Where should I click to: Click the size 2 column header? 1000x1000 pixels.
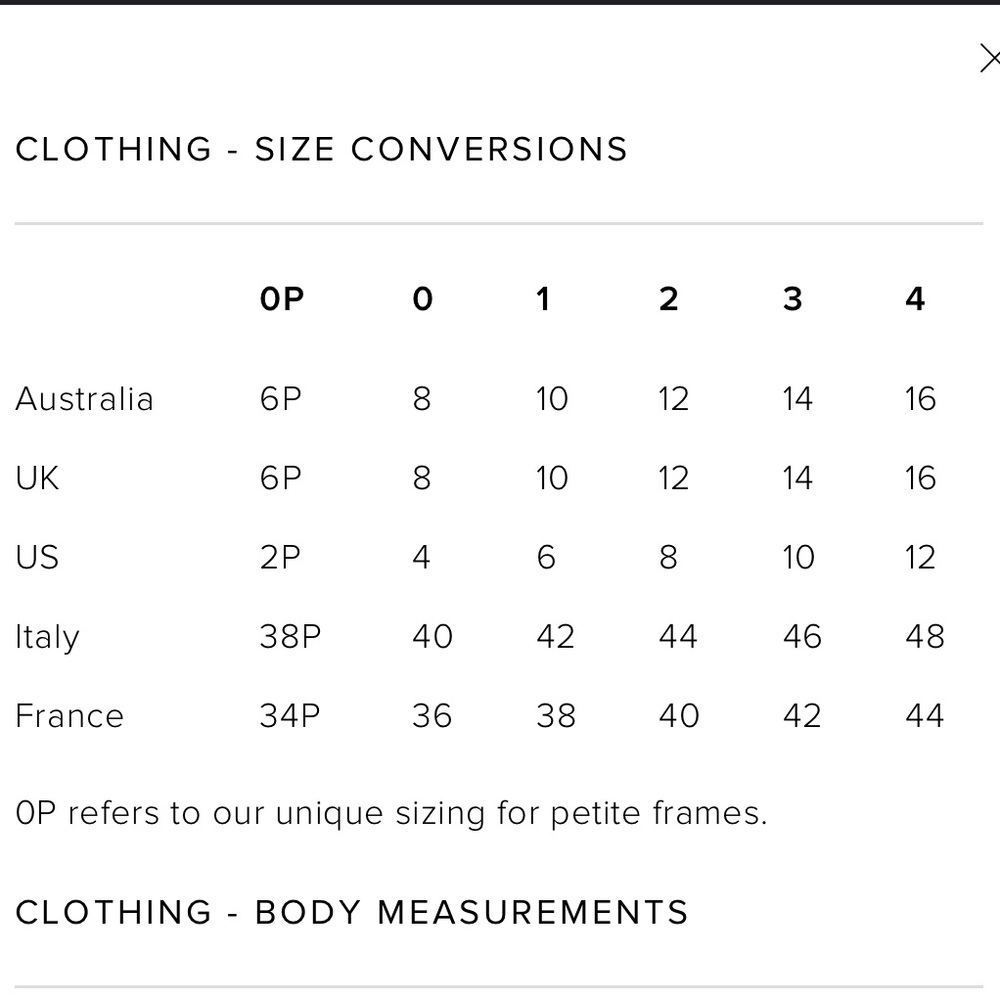(x=668, y=299)
